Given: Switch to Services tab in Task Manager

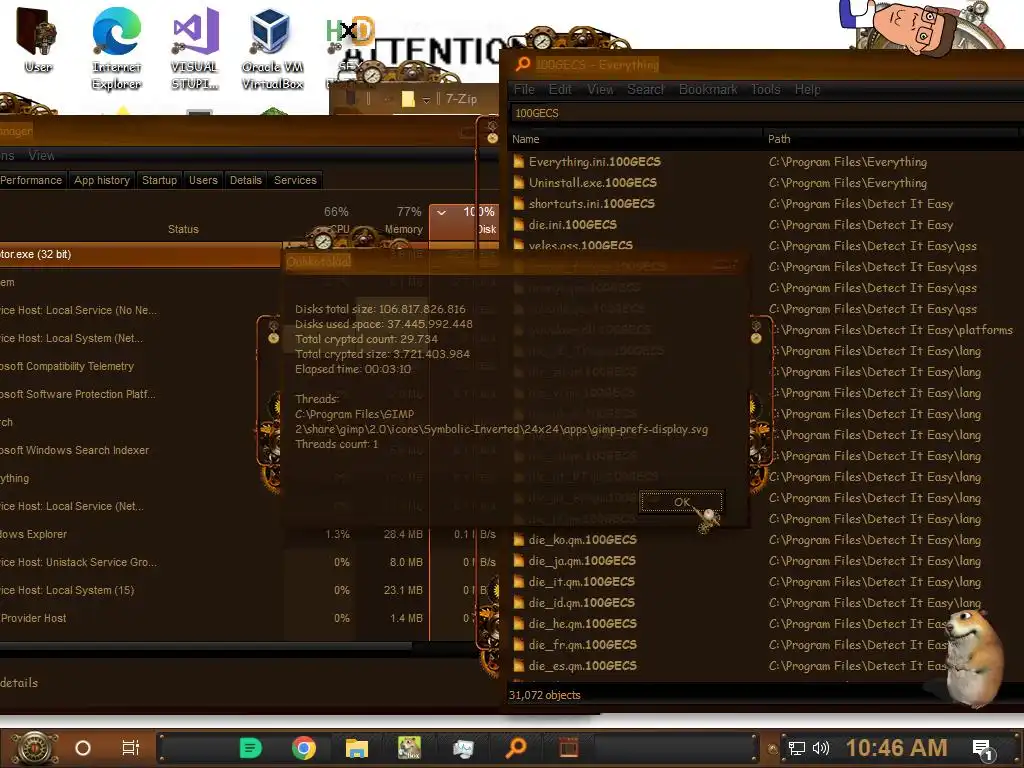Looking at the screenshot, I should 295,180.
